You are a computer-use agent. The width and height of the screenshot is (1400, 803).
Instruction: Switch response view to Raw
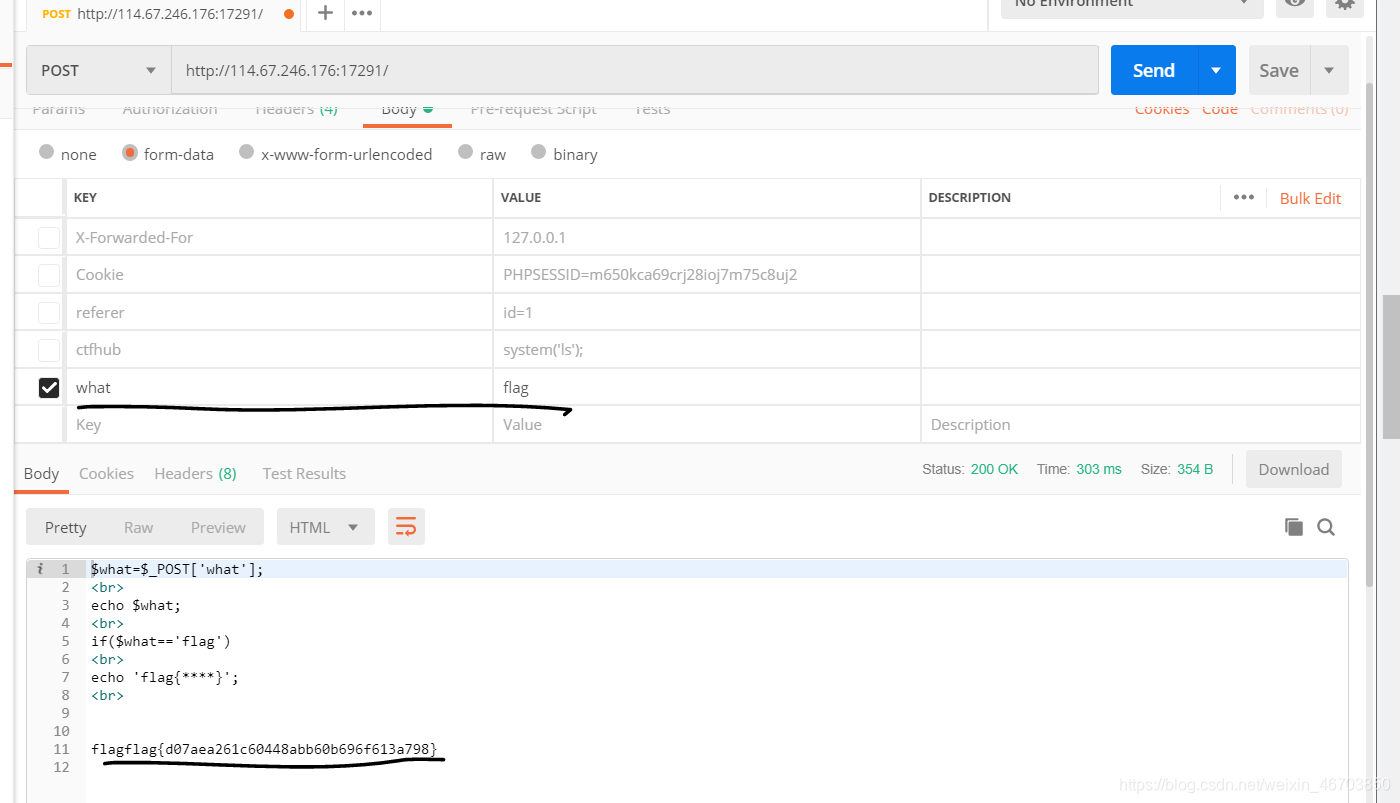[x=139, y=527]
